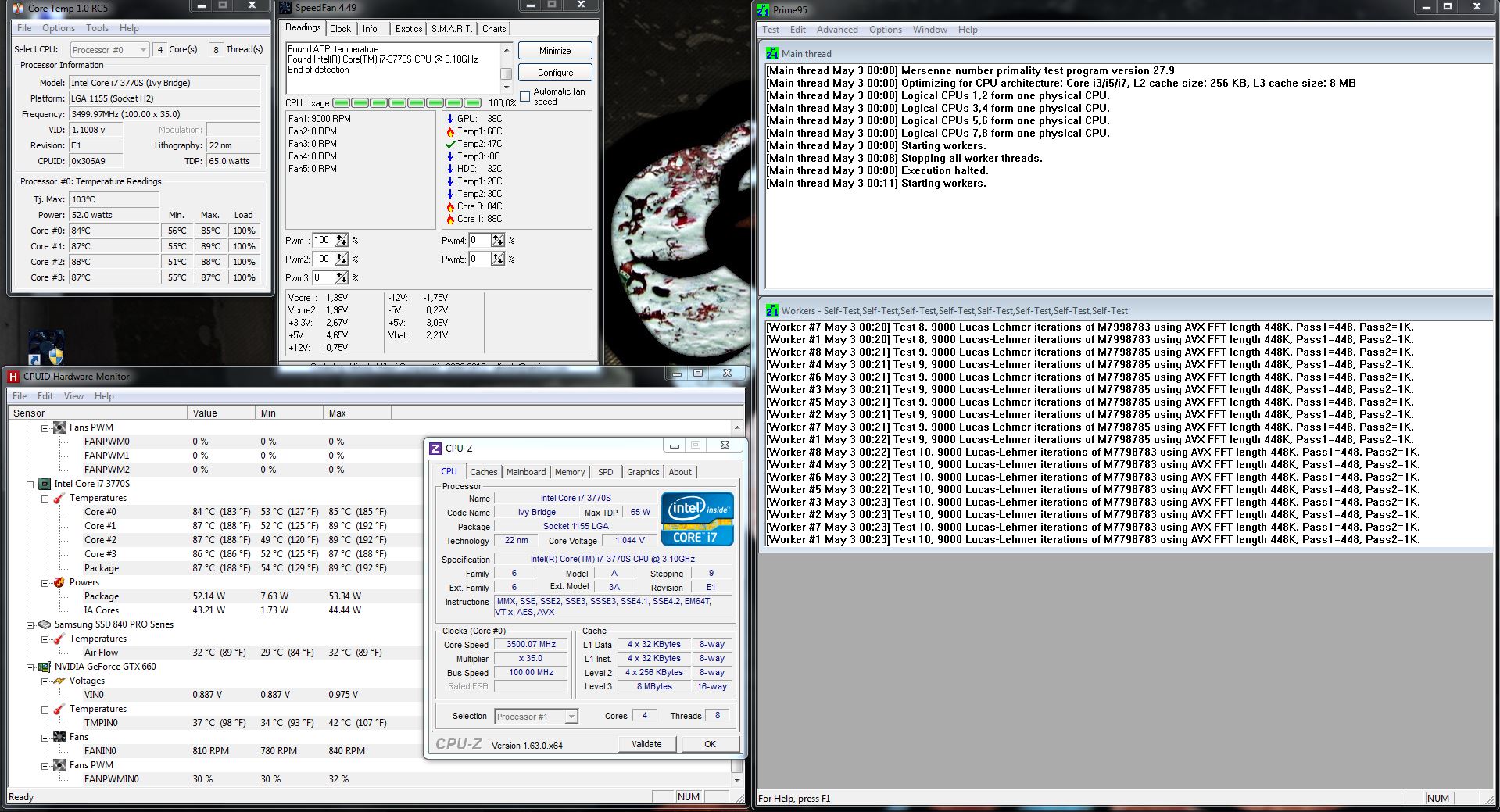Screen dimensions: 1500x812
Task: Open the Test menu in Prime95
Action: tap(771, 30)
